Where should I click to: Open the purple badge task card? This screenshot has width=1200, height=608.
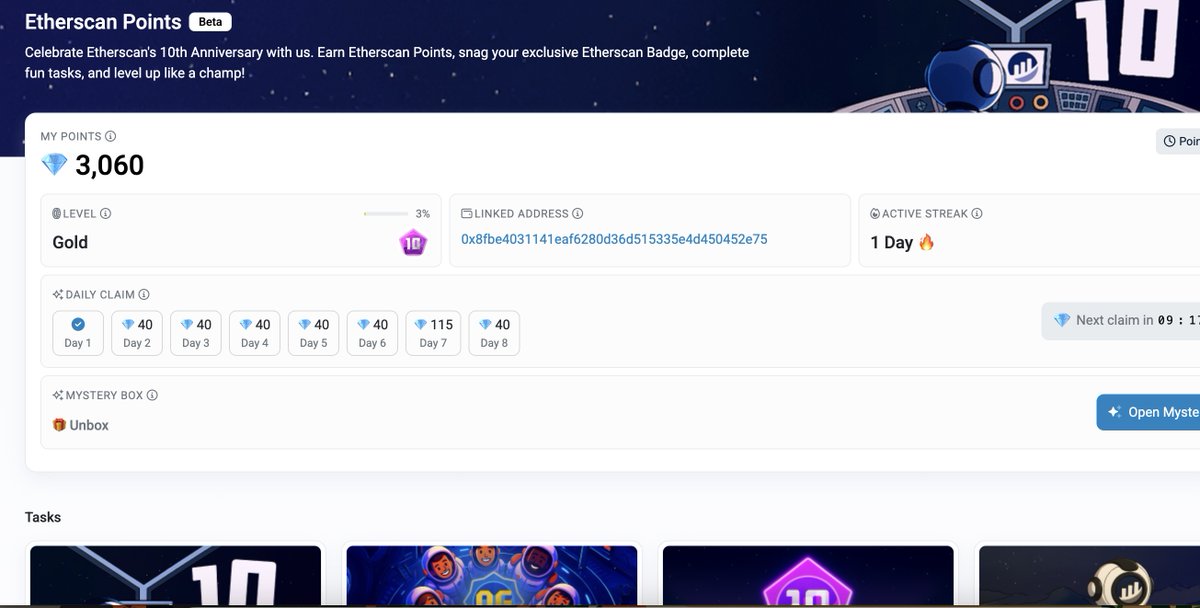[x=808, y=575]
